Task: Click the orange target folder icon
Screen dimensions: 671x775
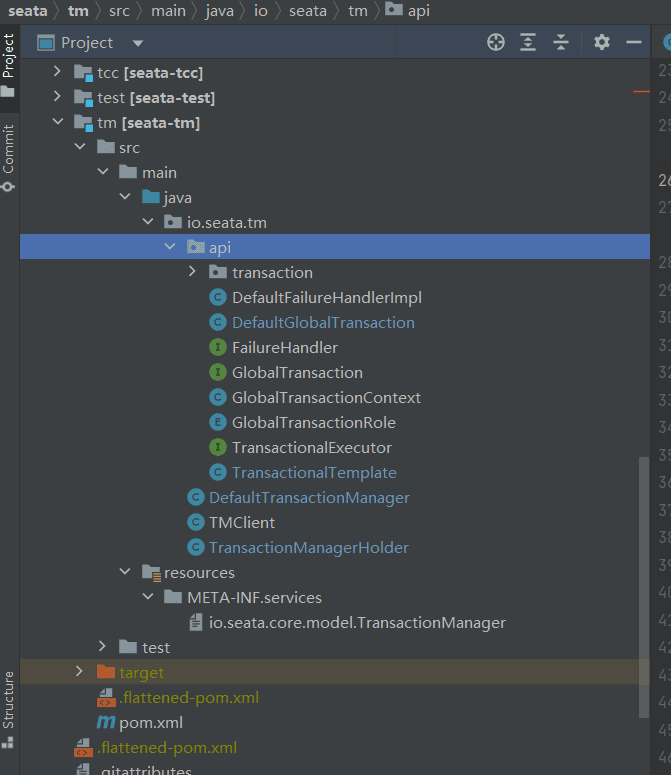Action: click(x=106, y=672)
